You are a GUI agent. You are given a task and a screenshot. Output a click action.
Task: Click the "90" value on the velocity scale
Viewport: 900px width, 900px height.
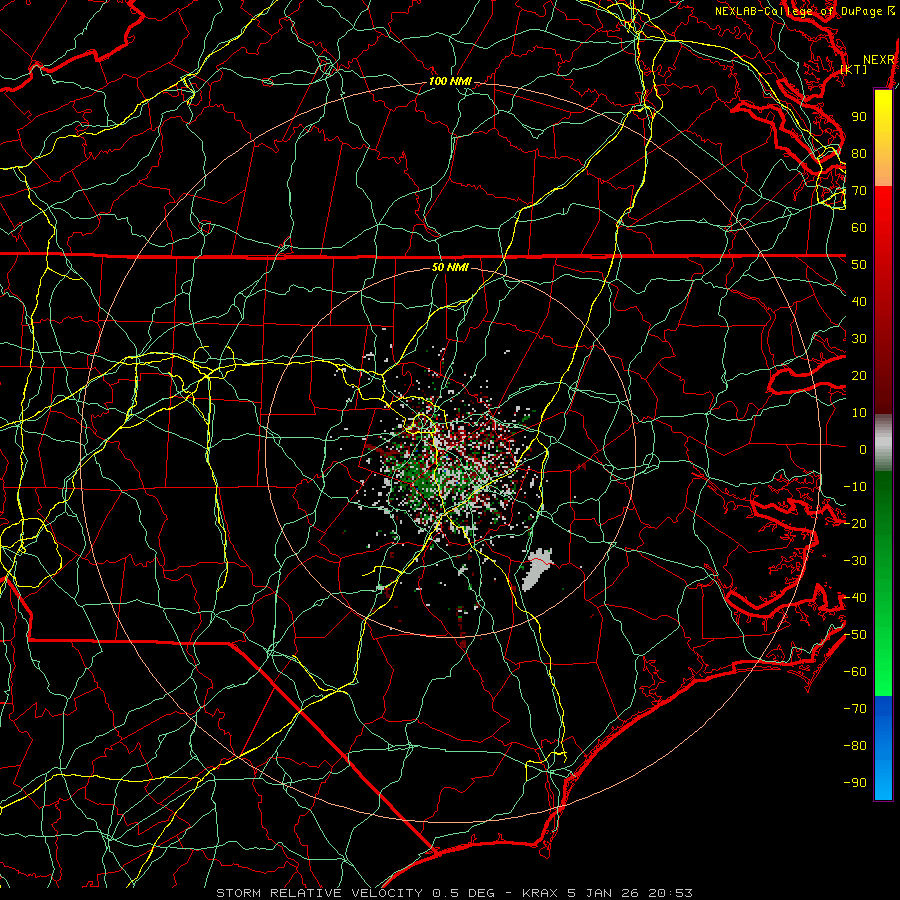[859, 117]
